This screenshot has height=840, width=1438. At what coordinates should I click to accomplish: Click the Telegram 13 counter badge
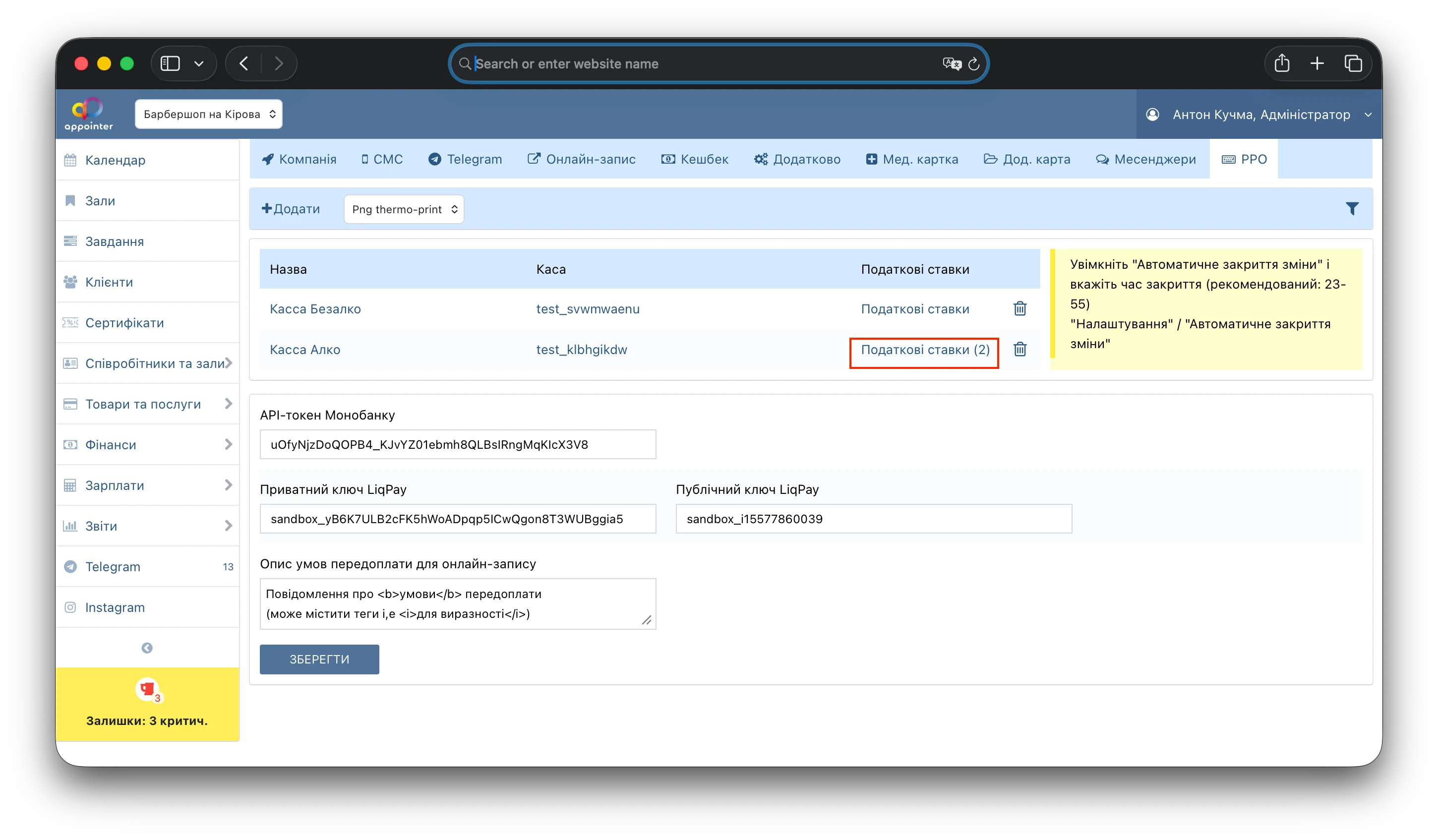coord(228,567)
